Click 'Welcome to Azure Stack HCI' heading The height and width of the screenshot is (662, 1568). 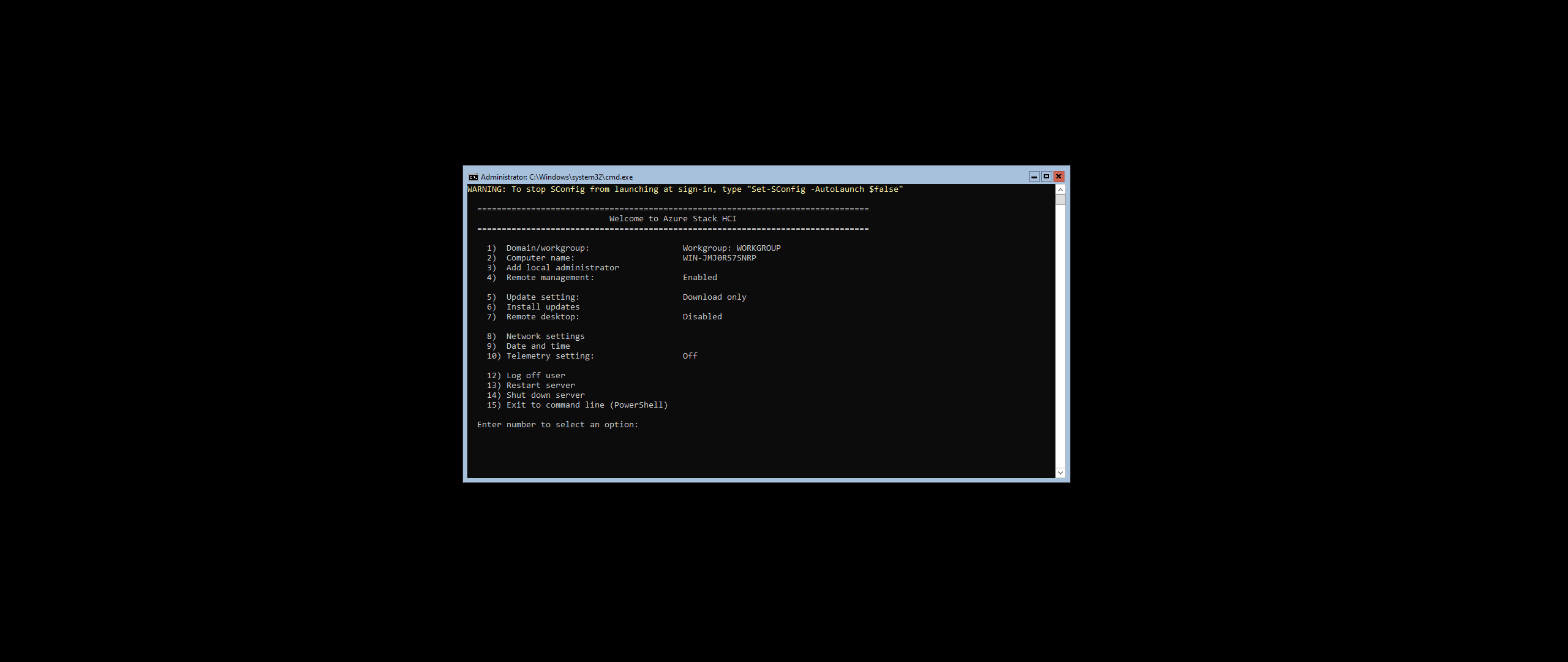673,219
